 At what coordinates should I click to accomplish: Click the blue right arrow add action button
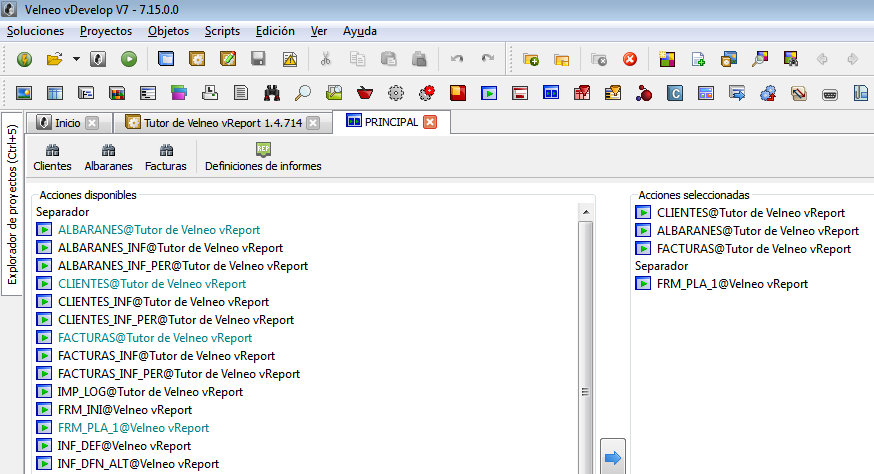click(613, 458)
